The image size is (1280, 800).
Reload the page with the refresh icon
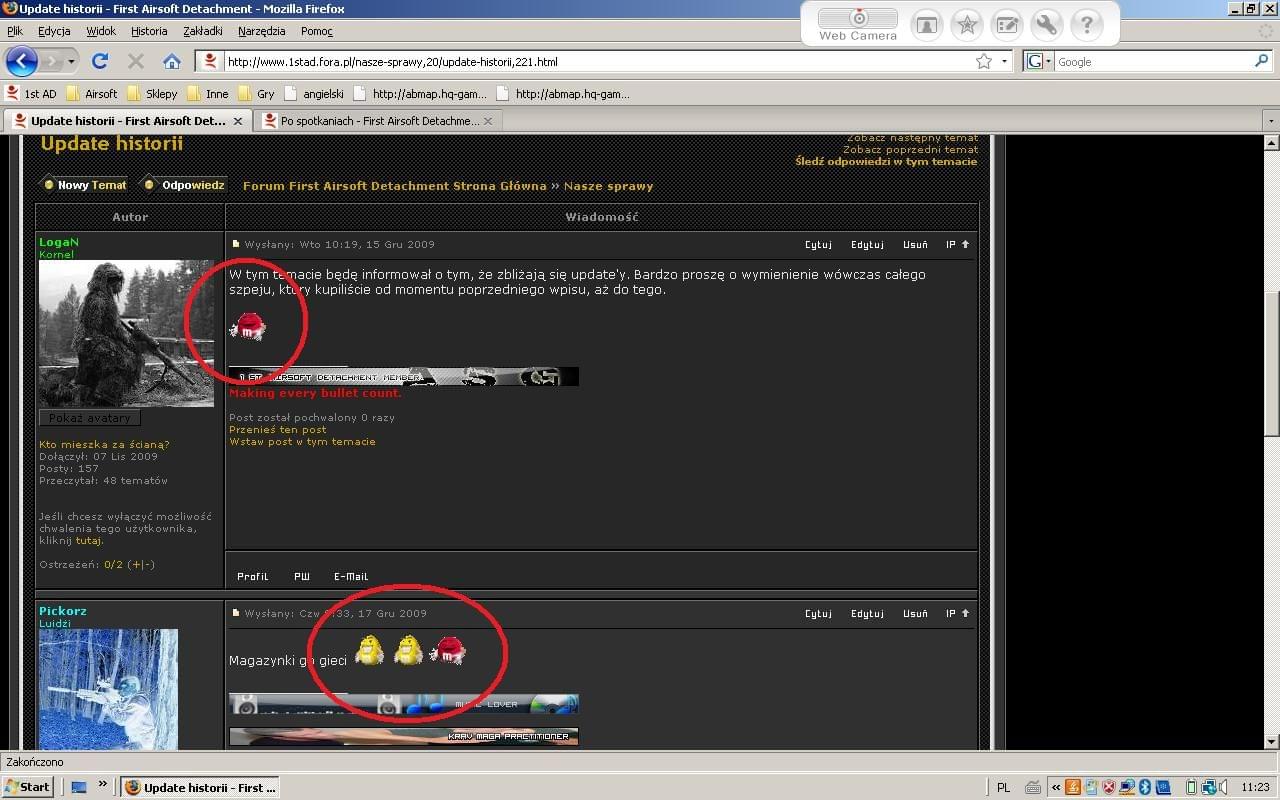click(x=100, y=61)
